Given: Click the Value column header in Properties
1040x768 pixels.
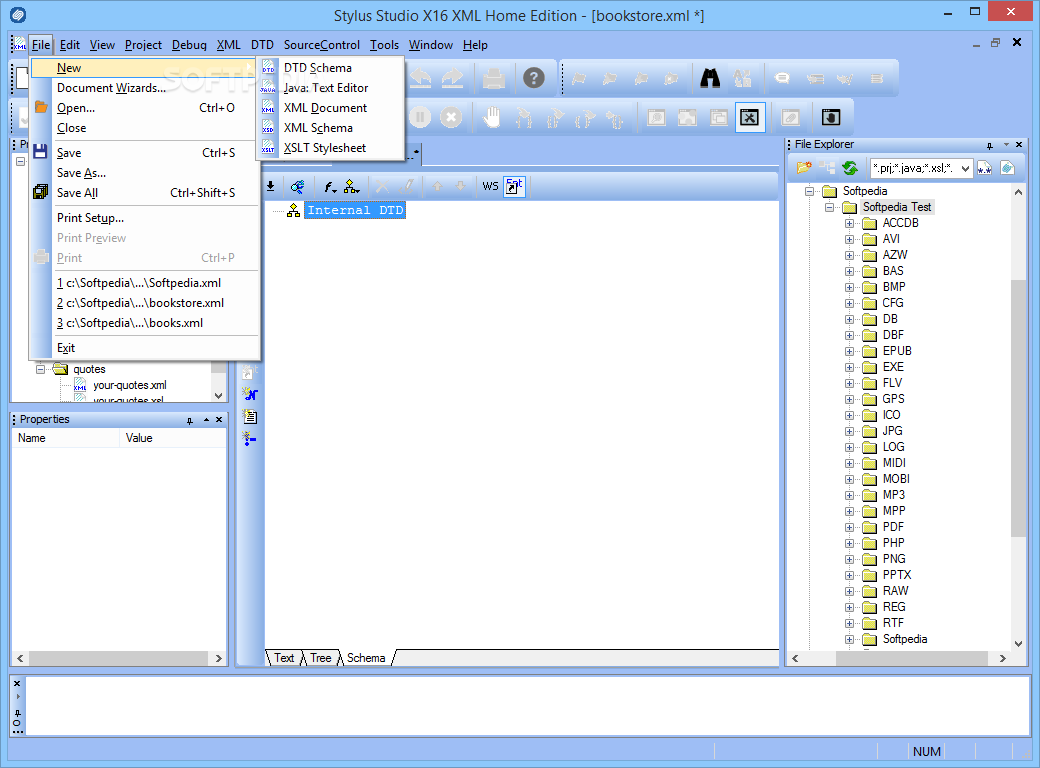Looking at the screenshot, I should point(173,438).
